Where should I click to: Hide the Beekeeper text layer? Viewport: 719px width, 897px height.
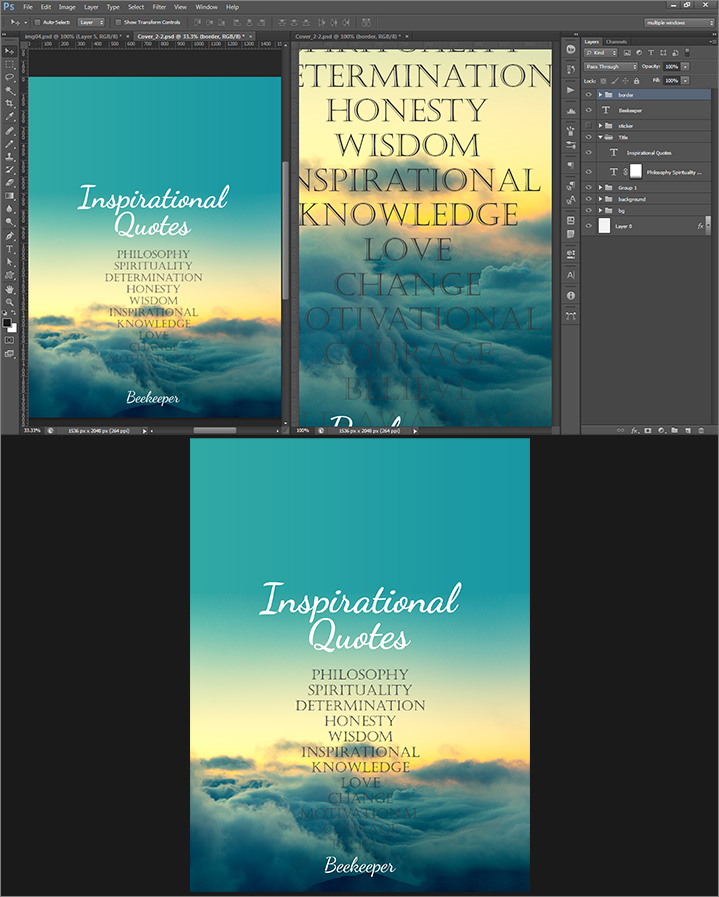pyautogui.click(x=589, y=110)
